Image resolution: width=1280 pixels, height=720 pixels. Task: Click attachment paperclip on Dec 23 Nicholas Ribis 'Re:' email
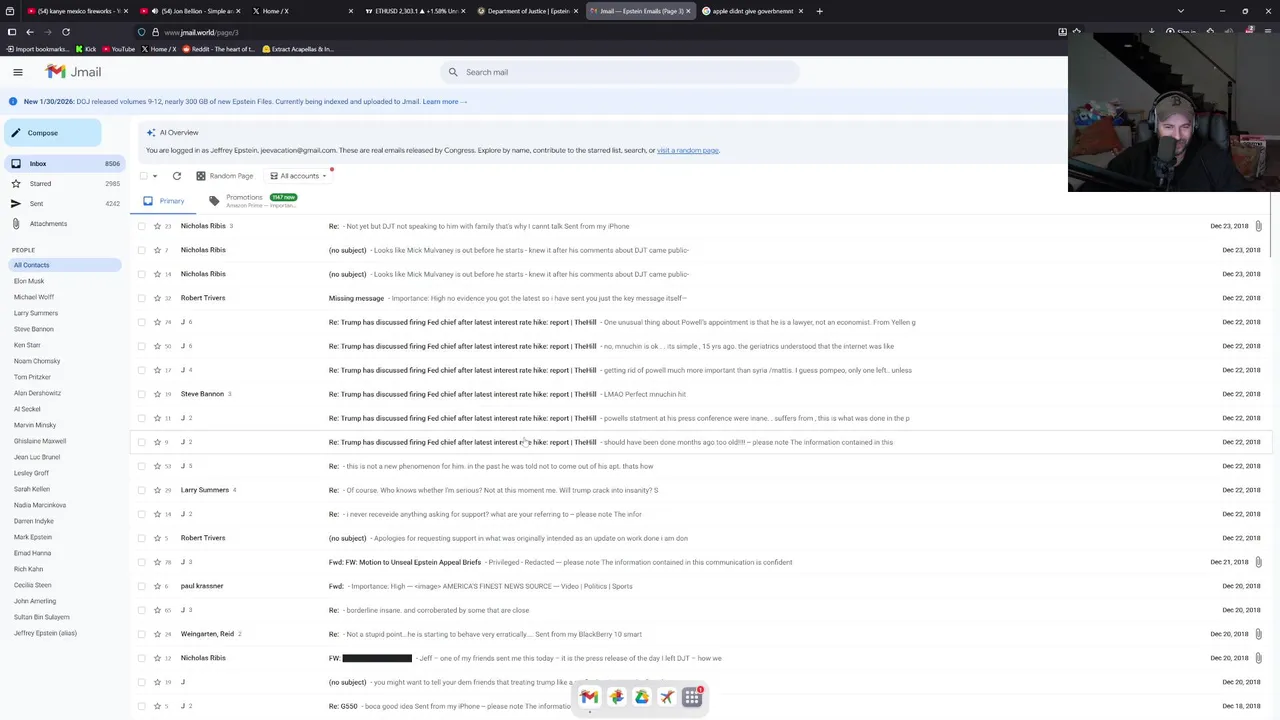tap(1258, 226)
